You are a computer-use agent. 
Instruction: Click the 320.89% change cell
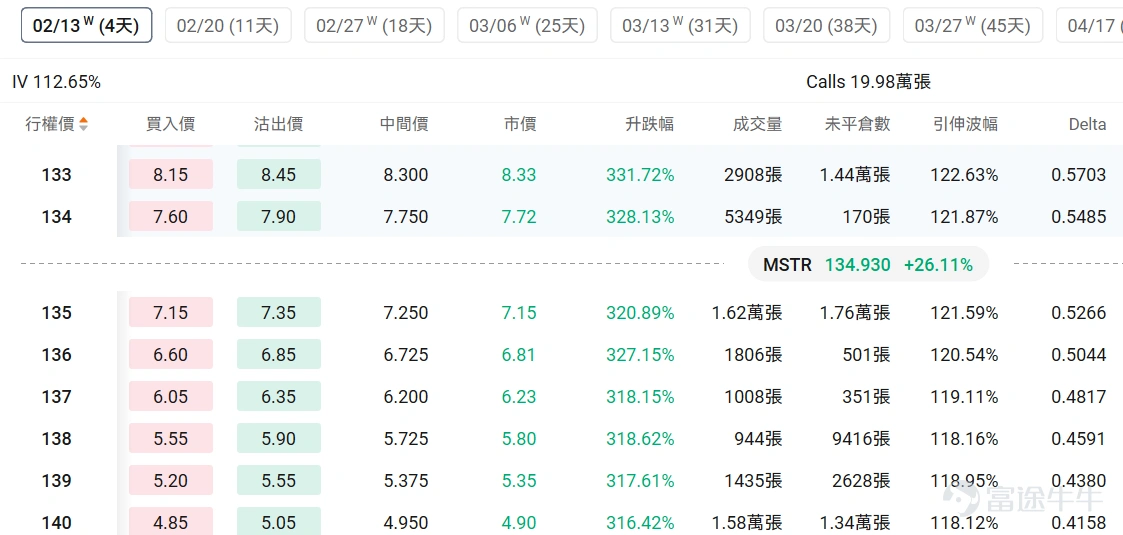coord(640,313)
